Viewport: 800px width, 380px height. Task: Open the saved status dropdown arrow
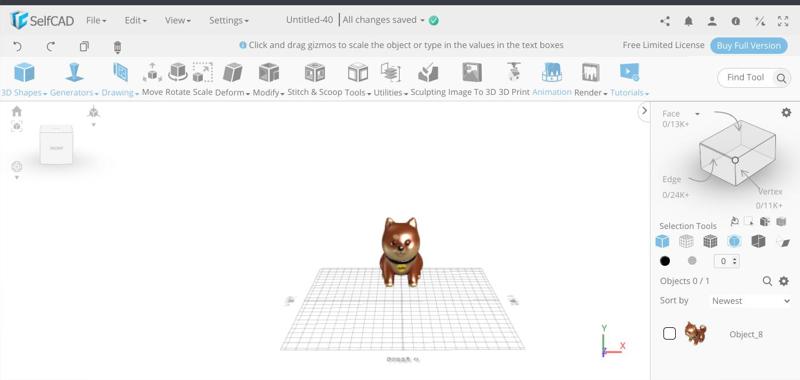[422, 20]
